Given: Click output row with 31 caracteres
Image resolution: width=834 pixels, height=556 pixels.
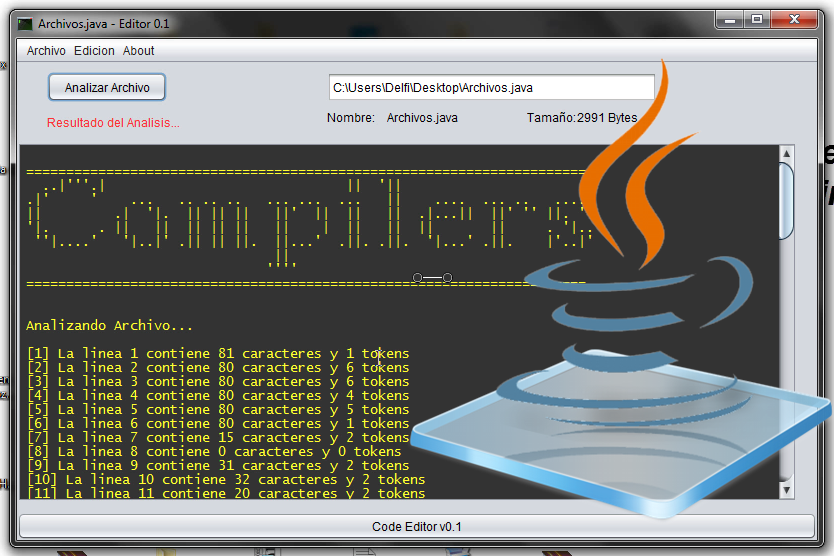Looking at the screenshot, I should click(218, 466).
